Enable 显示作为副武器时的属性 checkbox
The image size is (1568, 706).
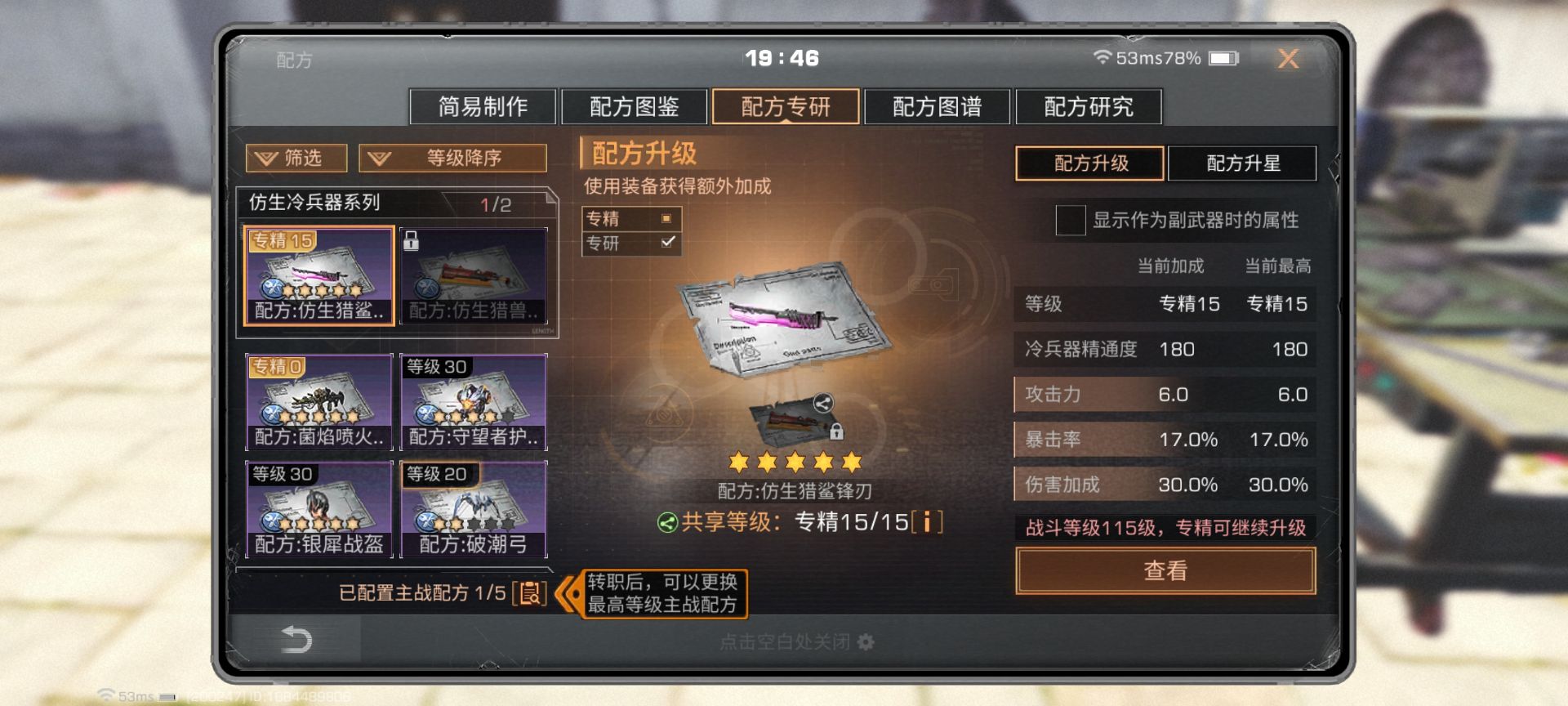tap(1070, 220)
